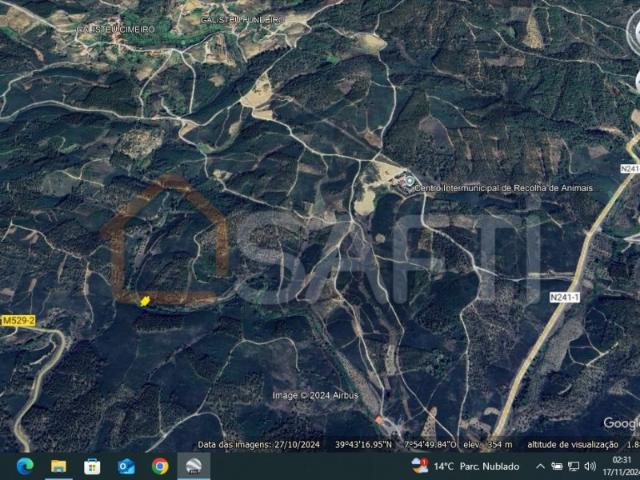Click the Google logo in bottom corner
Screen dimensions: 640x480
(621, 424)
